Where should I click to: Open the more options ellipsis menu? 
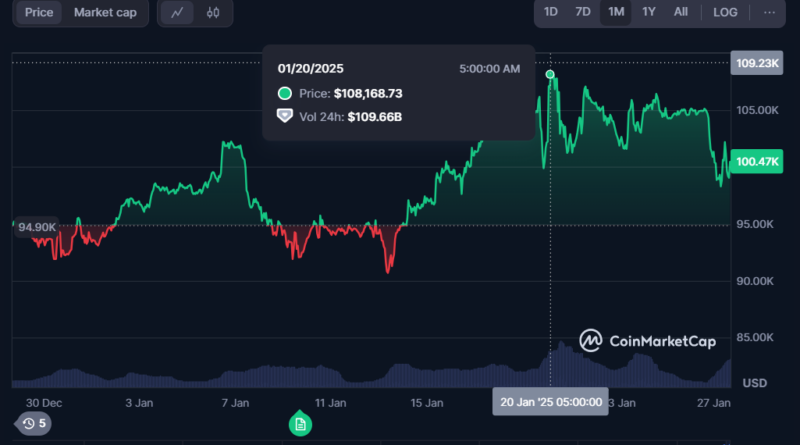pyautogui.click(x=769, y=12)
